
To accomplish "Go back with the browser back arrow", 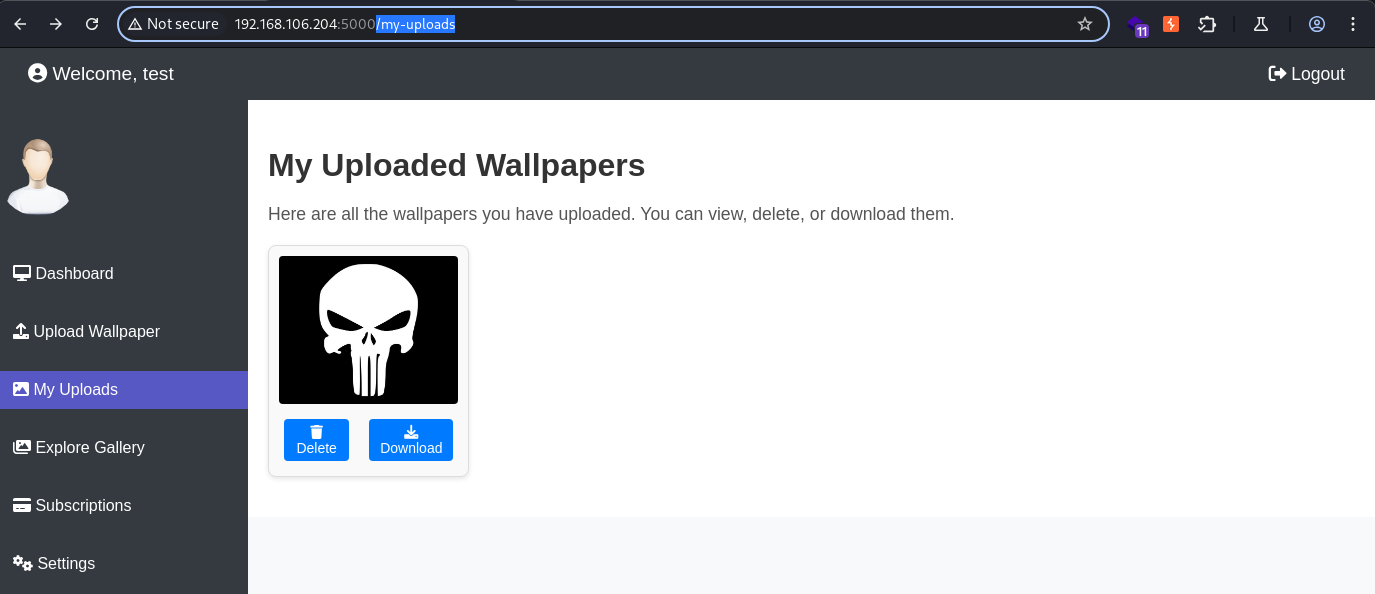I will coord(20,24).
